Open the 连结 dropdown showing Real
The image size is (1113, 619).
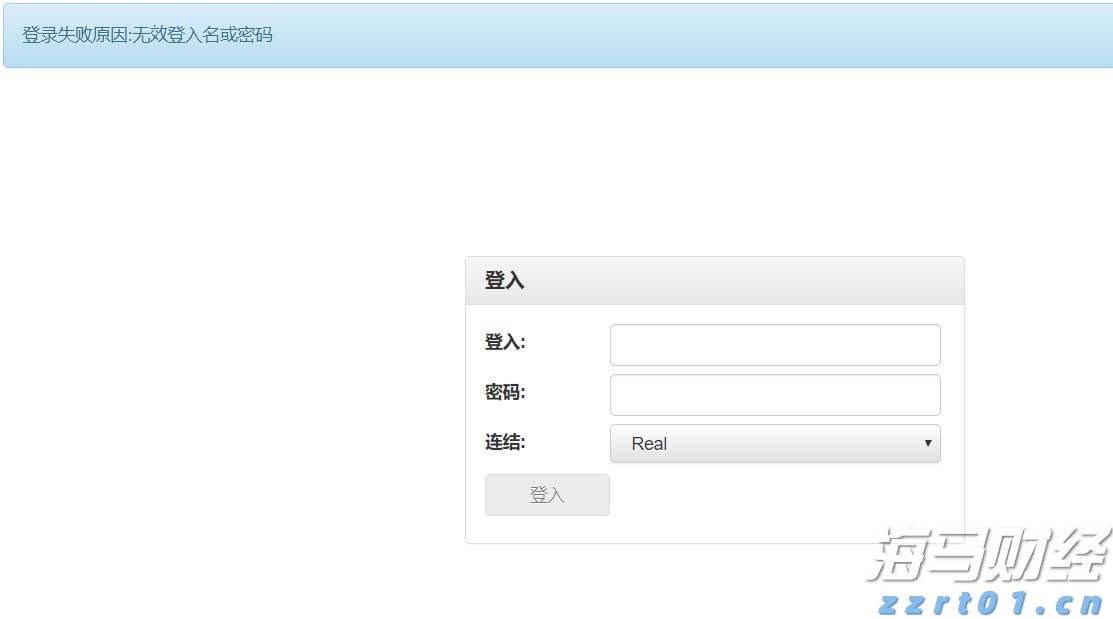775,444
